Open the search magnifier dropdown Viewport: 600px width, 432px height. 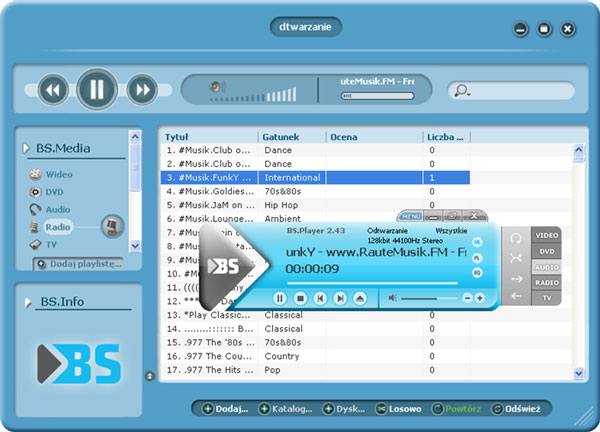click(x=462, y=91)
